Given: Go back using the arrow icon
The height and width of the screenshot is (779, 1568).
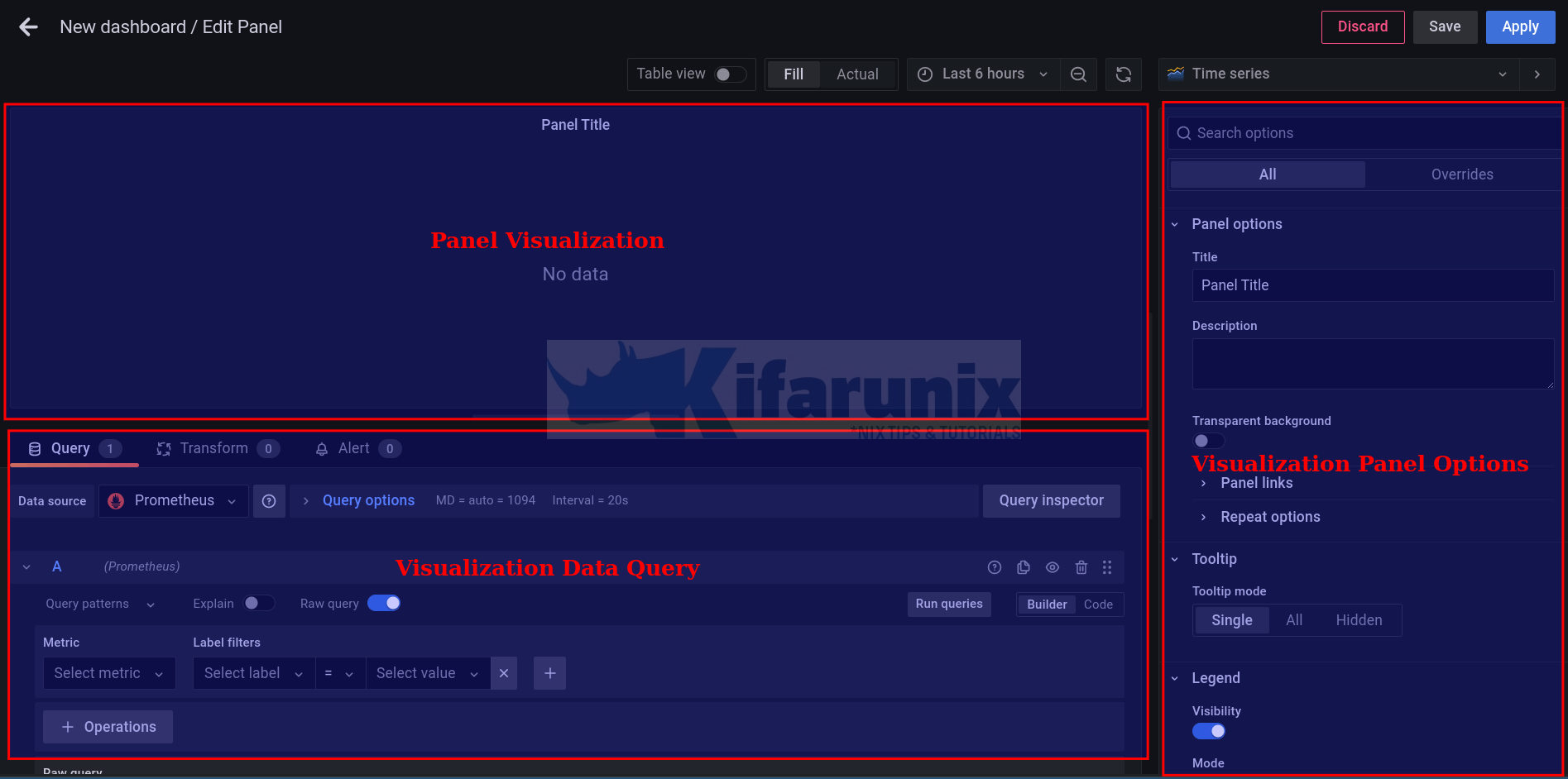Looking at the screenshot, I should [29, 27].
